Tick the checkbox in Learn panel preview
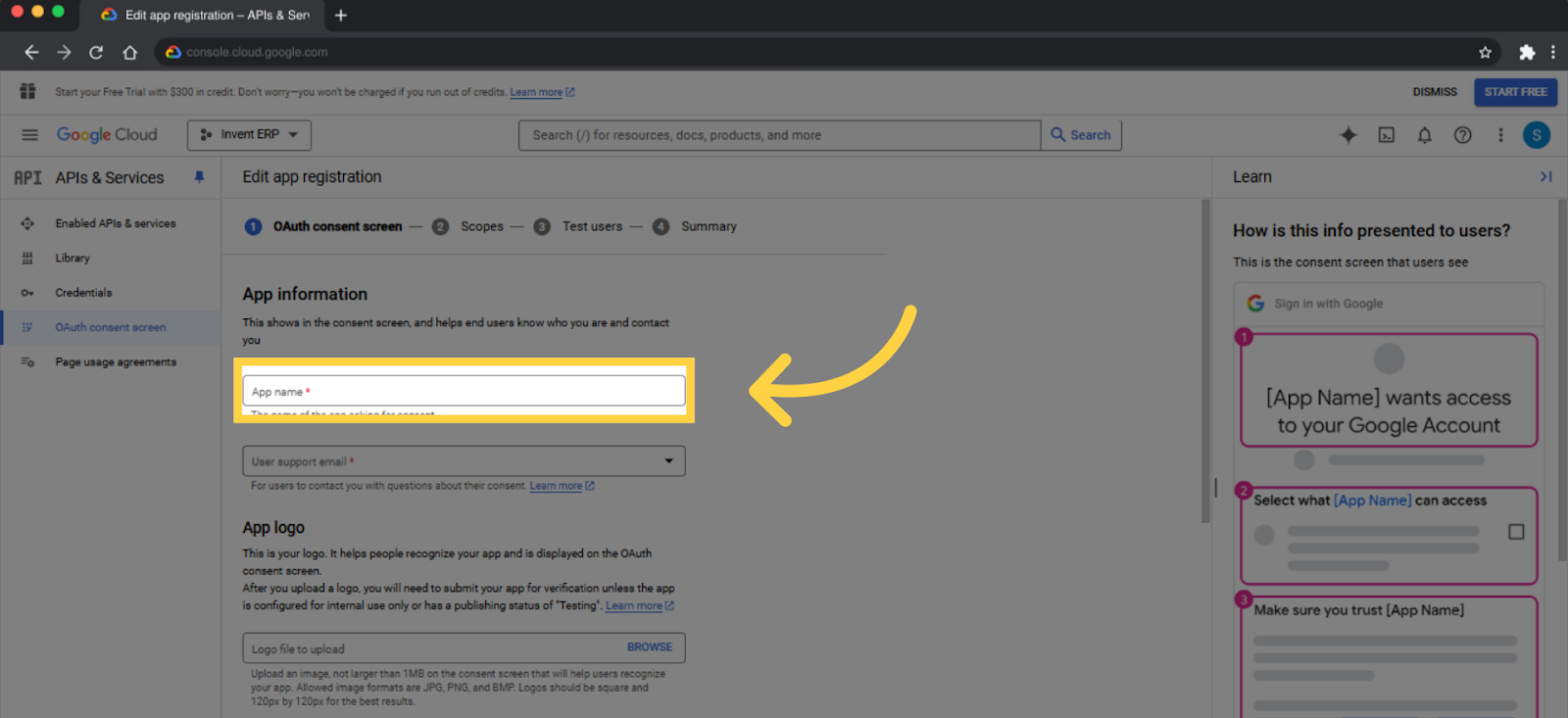The width and height of the screenshot is (1568, 718). pyautogui.click(x=1516, y=532)
